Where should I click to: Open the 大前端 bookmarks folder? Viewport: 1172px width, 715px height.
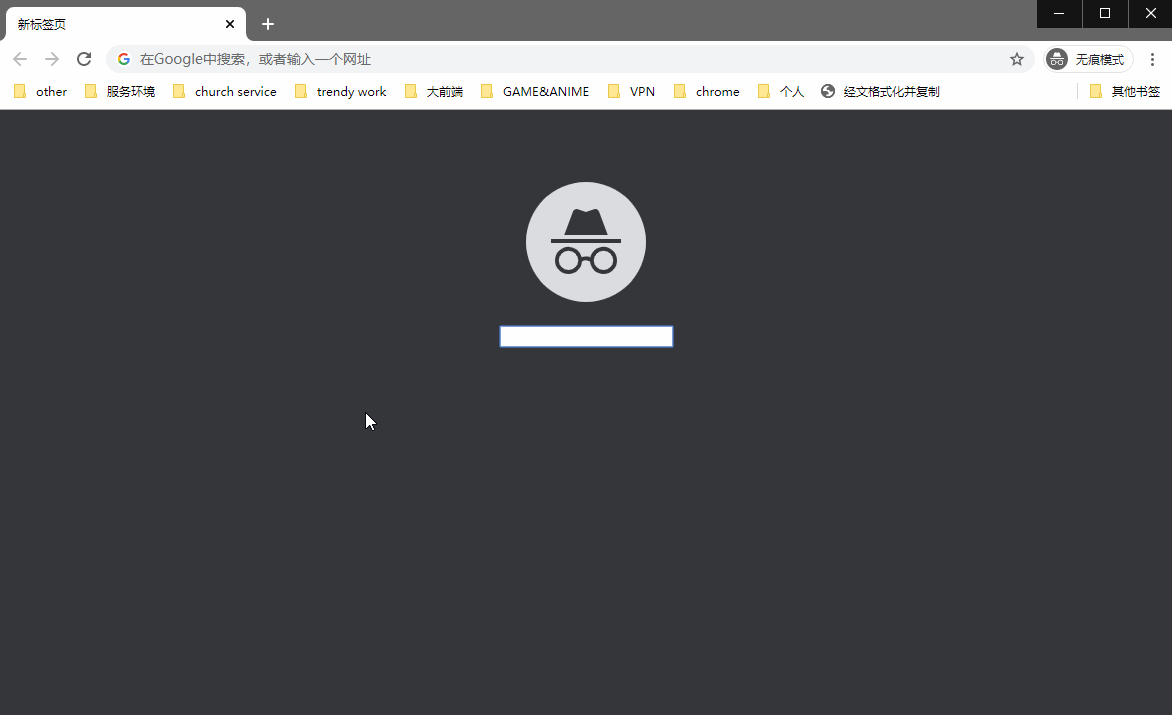[x=444, y=91]
